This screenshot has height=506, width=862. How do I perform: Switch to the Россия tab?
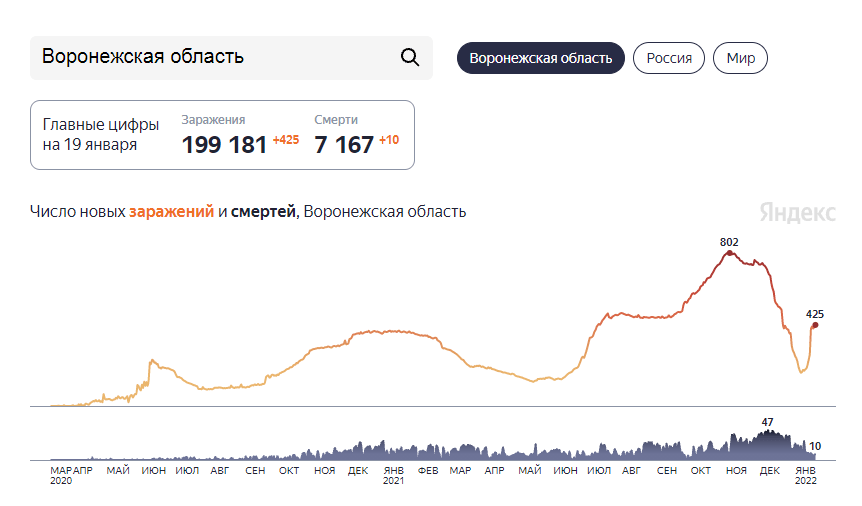669,58
